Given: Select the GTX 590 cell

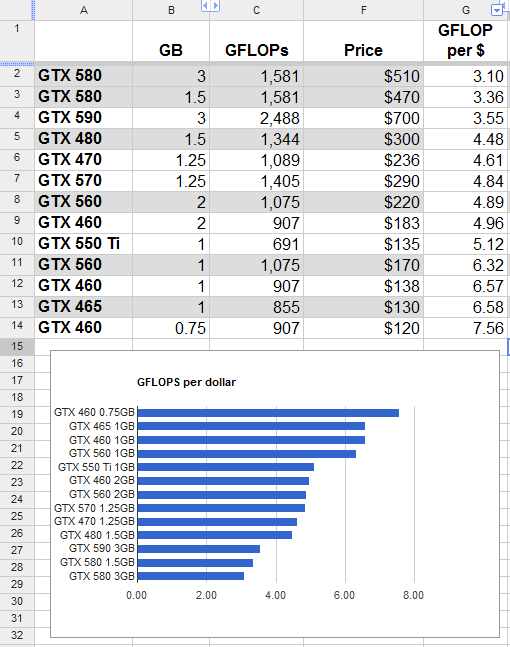Looking at the screenshot, I should (x=83, y=118).
